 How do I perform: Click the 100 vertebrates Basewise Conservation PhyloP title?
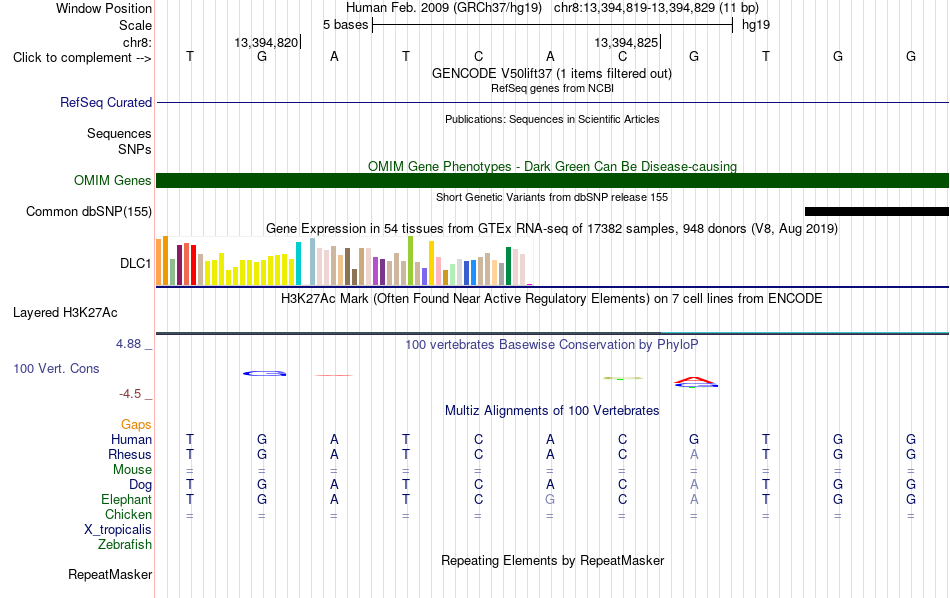[552, 344]
